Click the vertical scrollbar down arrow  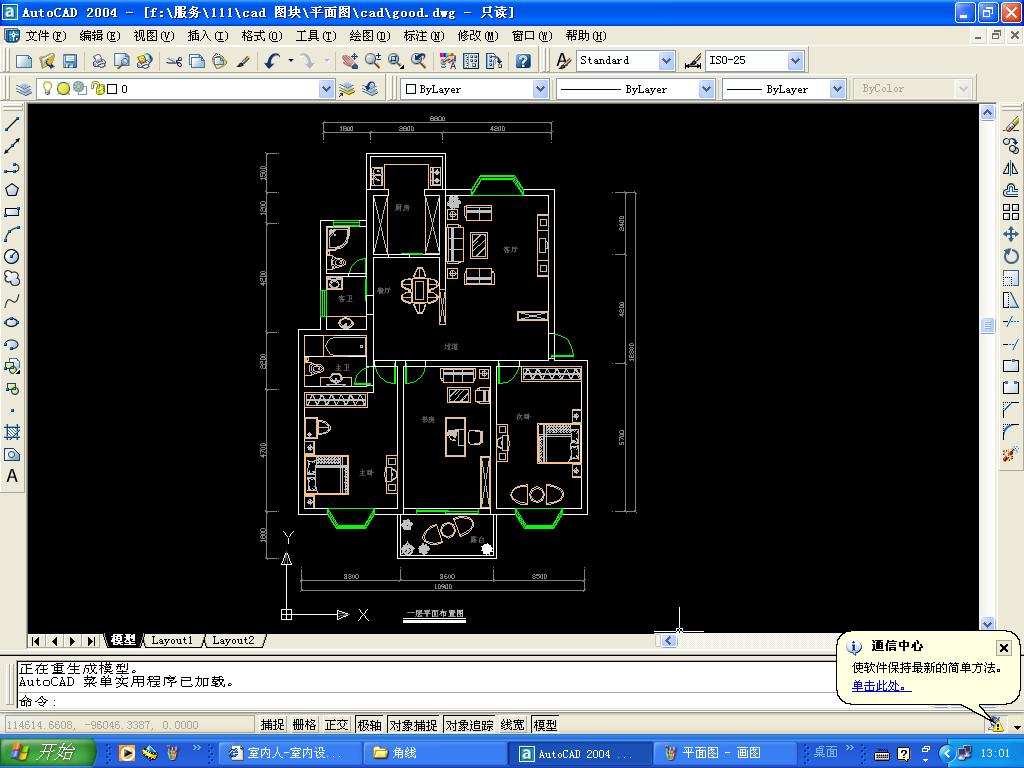click(987, 623)
